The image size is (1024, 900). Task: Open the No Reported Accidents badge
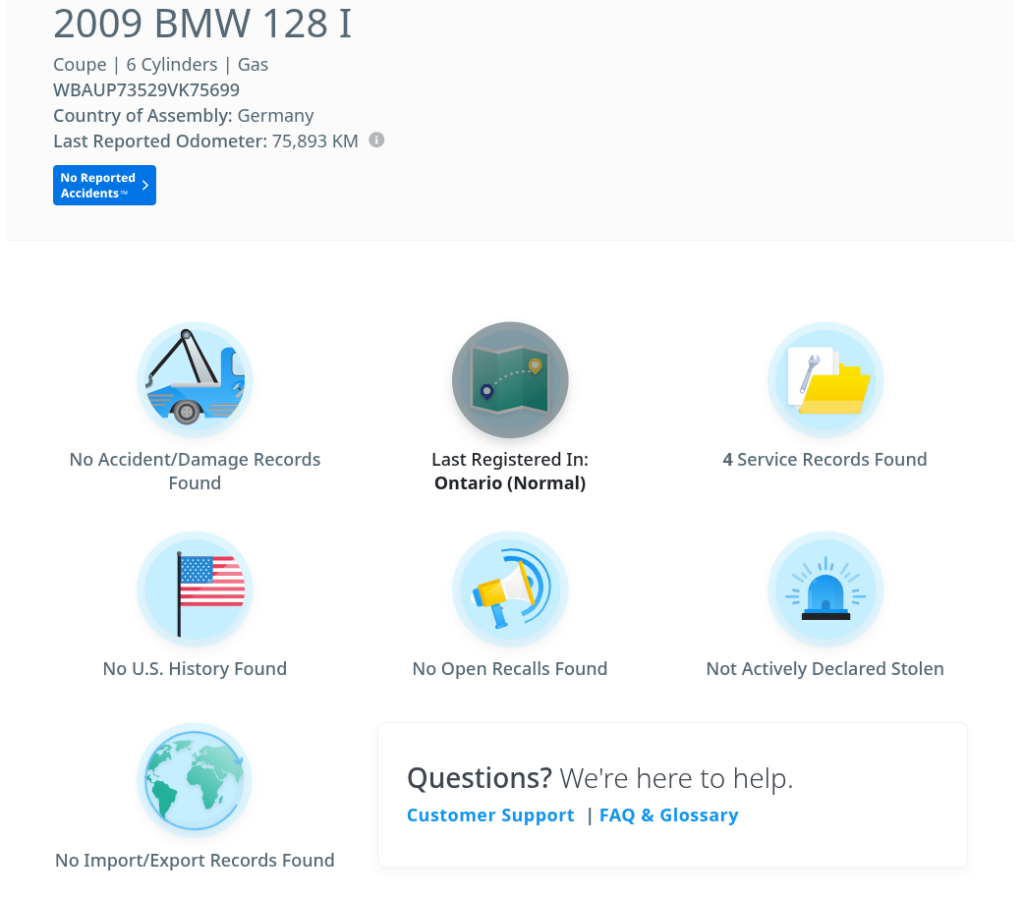coord(98,185)
